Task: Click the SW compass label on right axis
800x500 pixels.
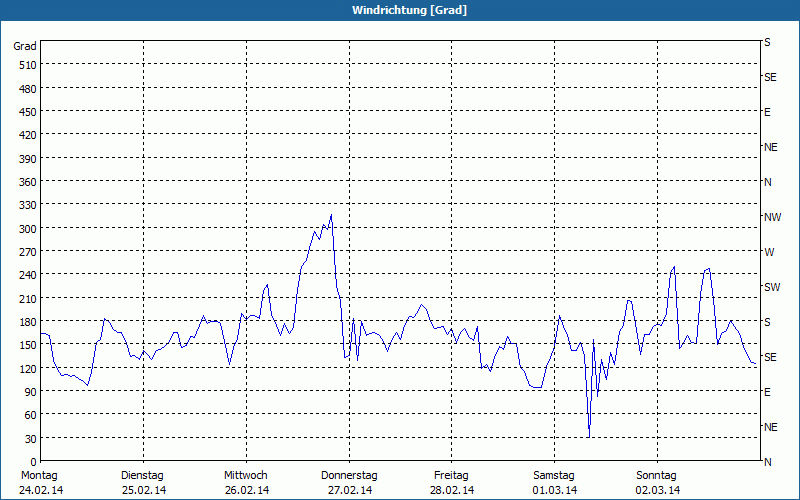Action: (772, 287)
